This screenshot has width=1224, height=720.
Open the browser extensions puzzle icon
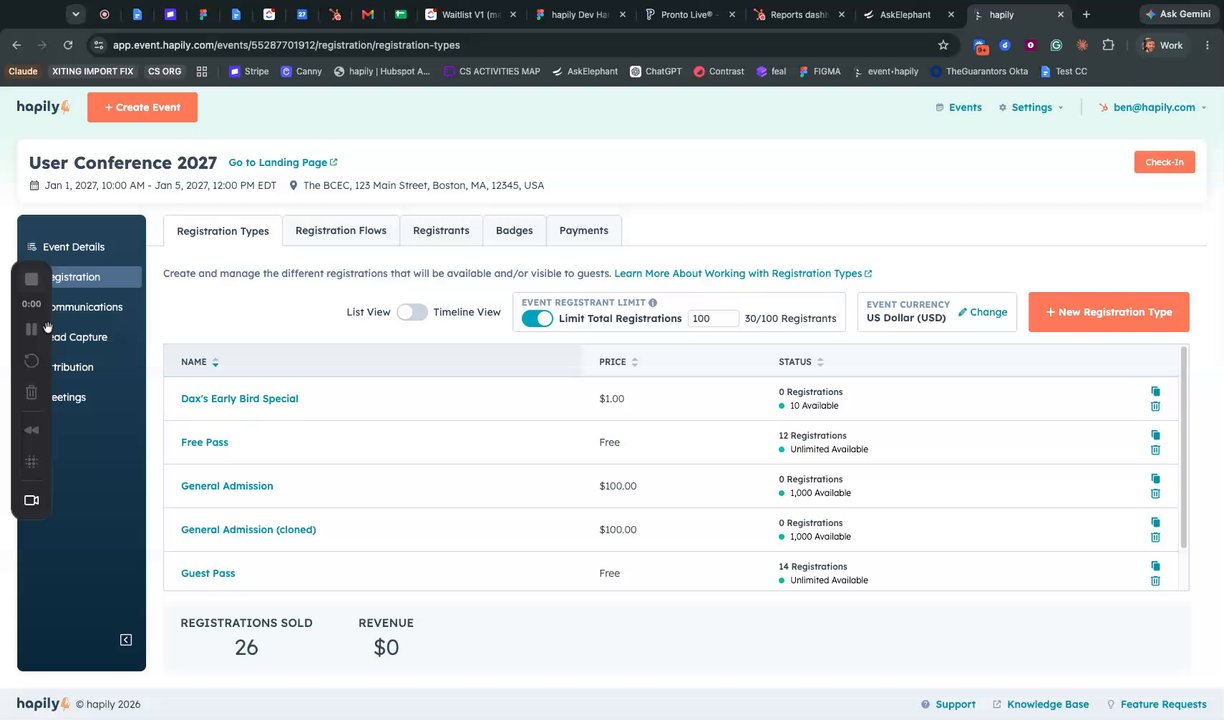(x=1108, y=45)
